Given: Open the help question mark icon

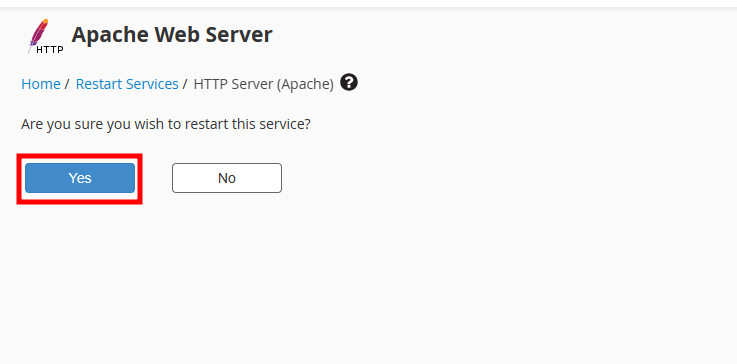Looking at the screenshot, I should (349, 82).
